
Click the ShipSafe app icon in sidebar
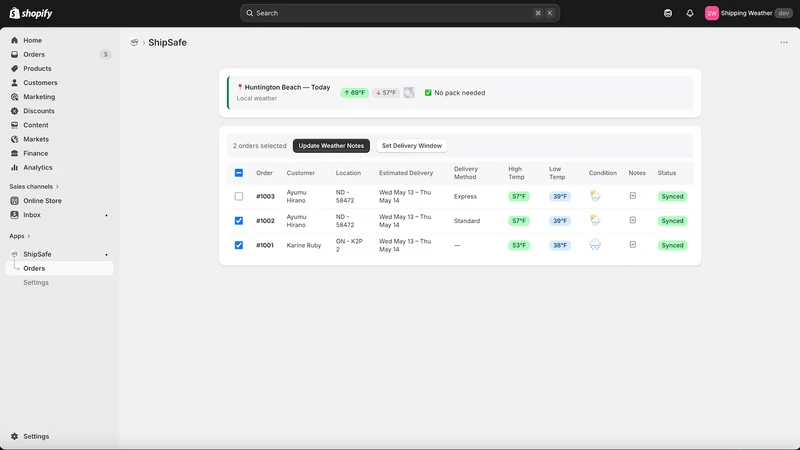click(14, 254)
